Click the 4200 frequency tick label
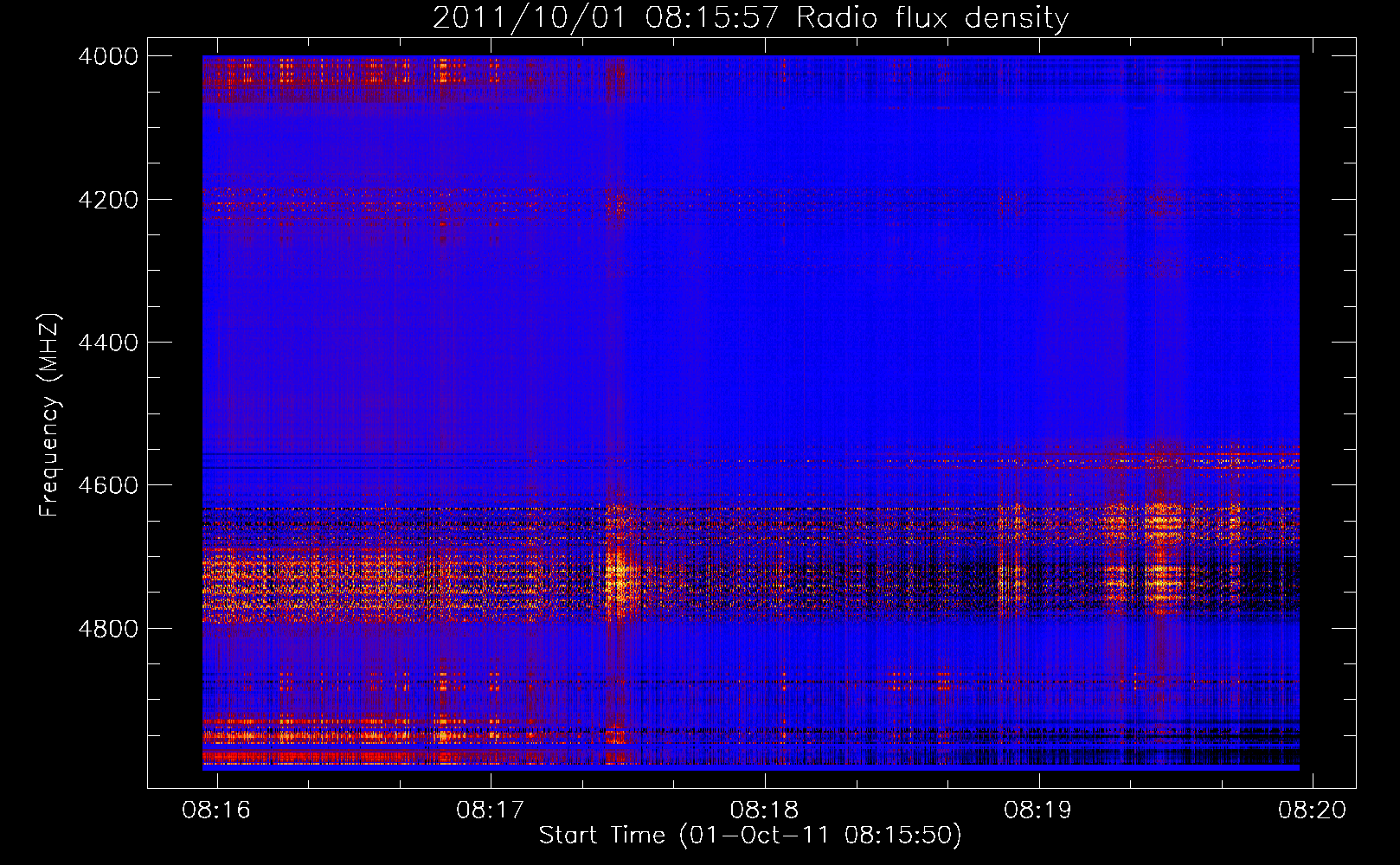 click(x=108, y=199)
